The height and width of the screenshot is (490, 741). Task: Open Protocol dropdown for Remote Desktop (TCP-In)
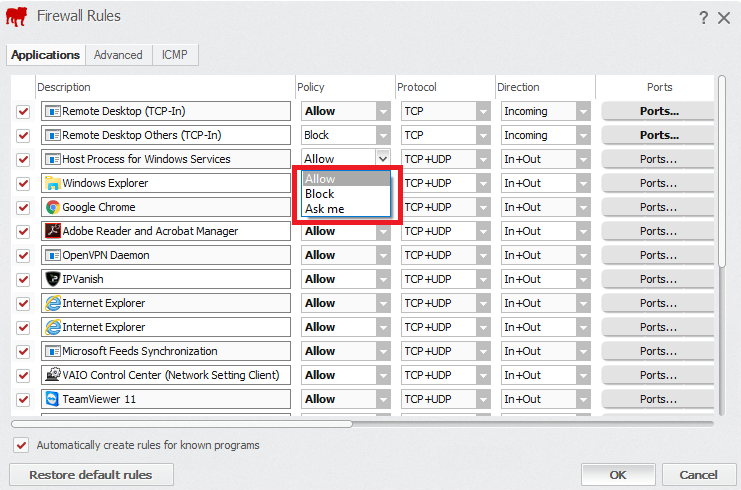click(483, 112)
